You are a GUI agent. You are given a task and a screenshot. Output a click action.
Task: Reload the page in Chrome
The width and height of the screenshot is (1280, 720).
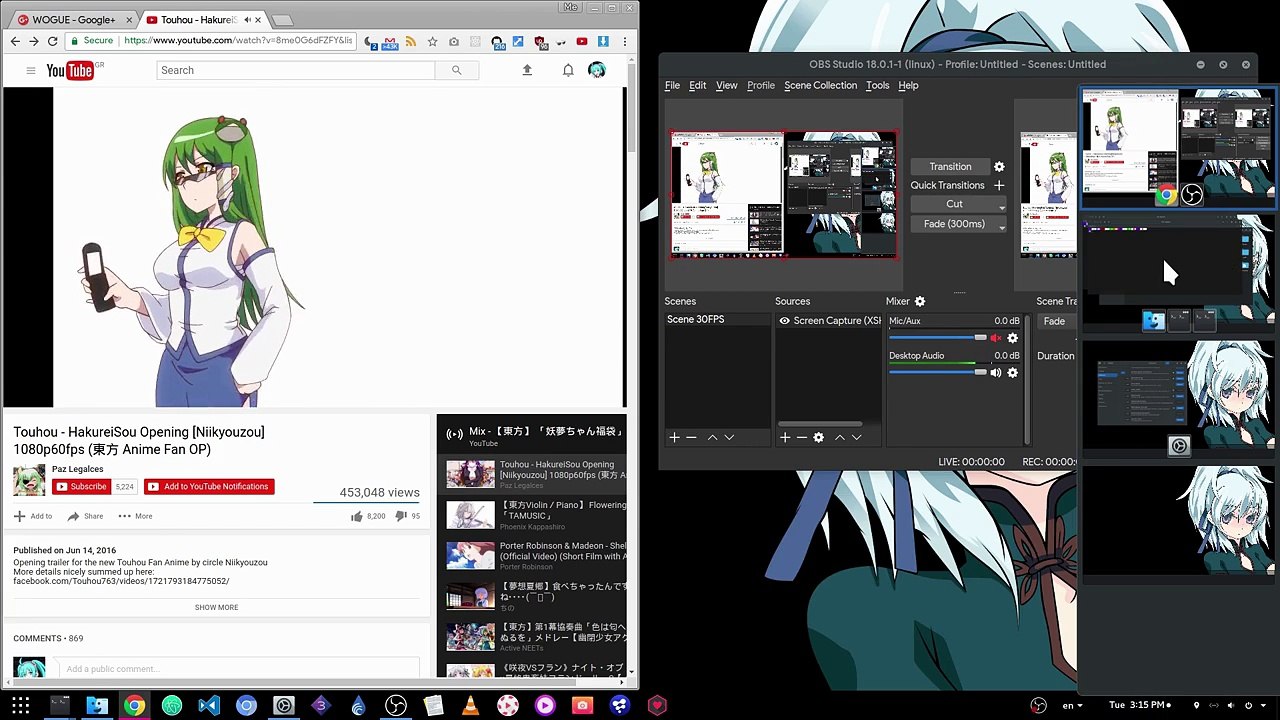[x=53, y=41]
